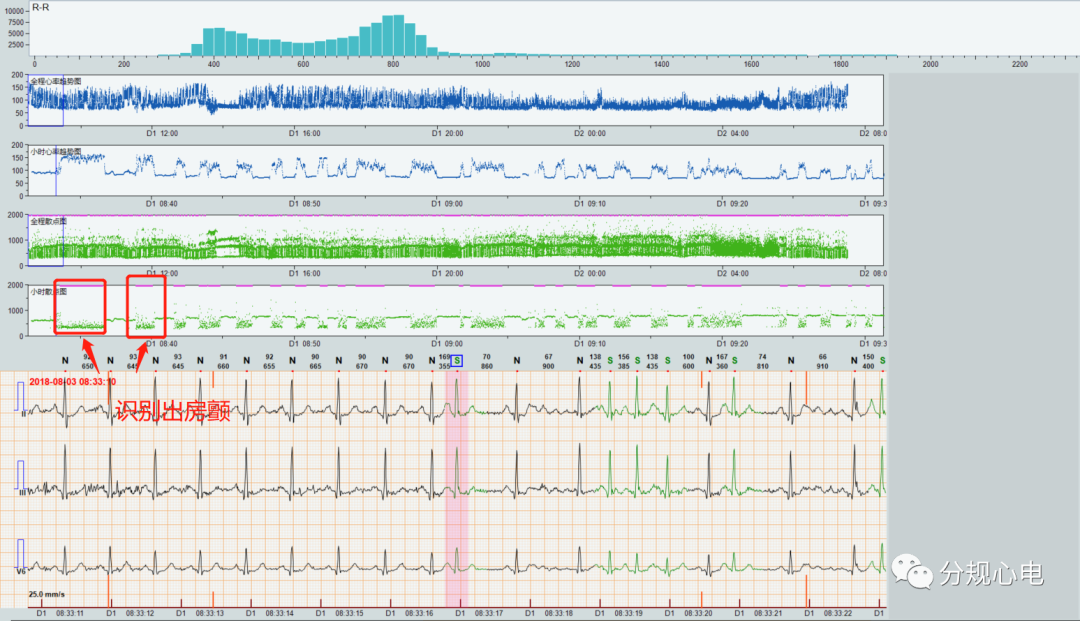Viewport: 1080px width, 621px height.
Task: Click the 08:33:17 time label
Action: [x=488, y=613]
